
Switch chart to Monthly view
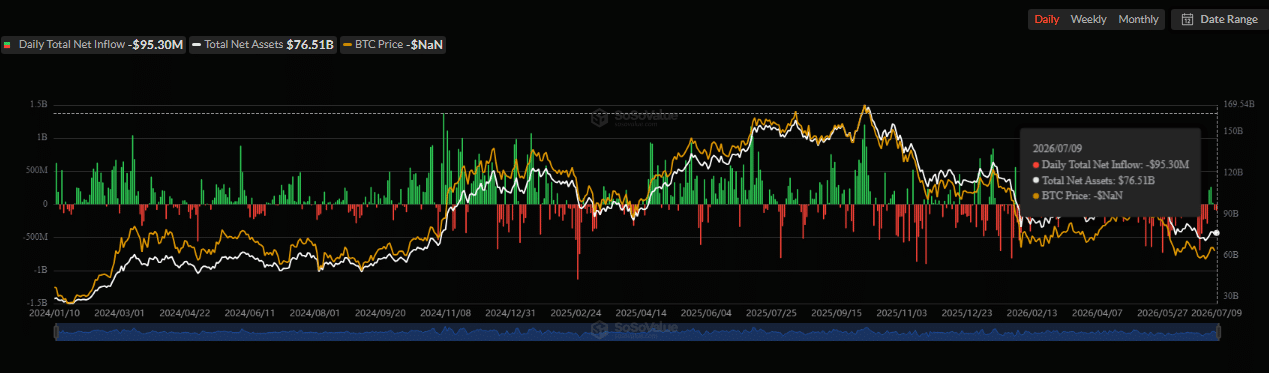(1139, 19)
